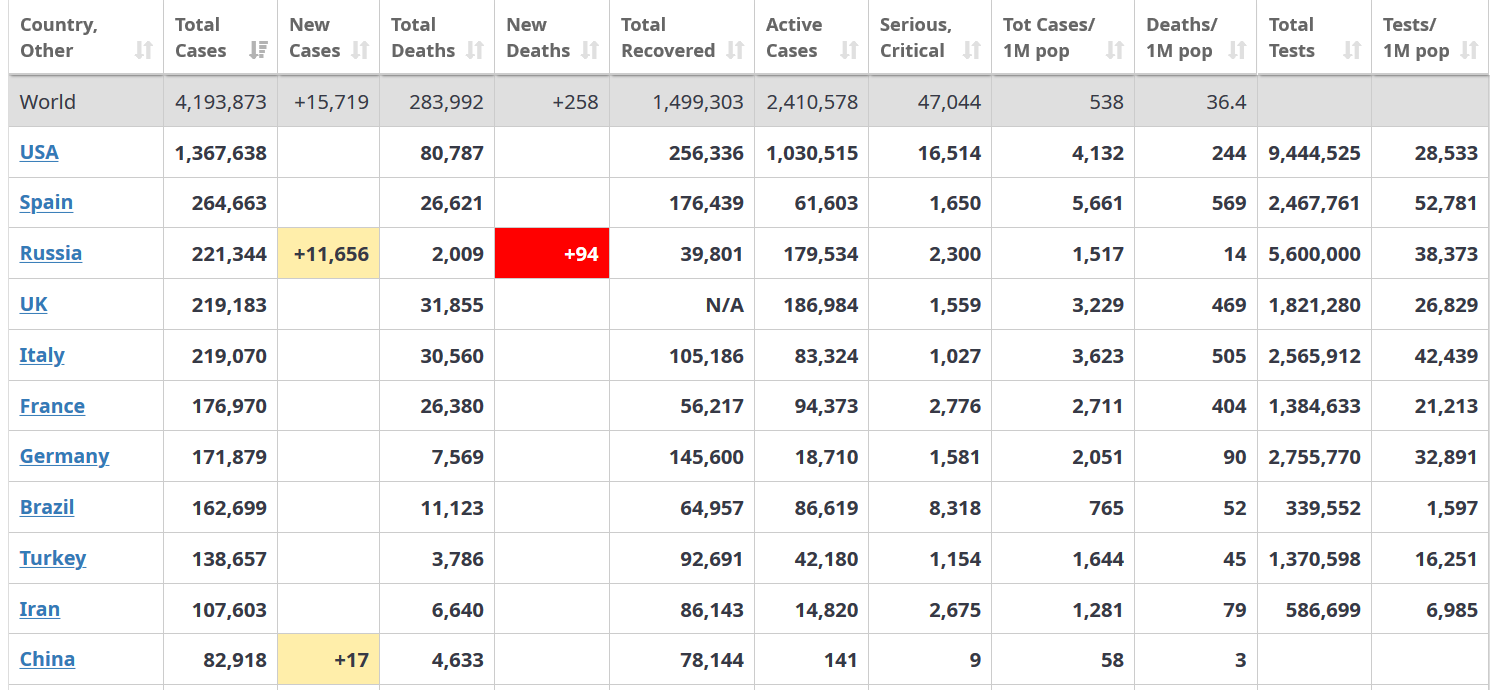Sort by Total Tests arrow icon
Image resolution: width=1490 pixels, height=690 pixels.
coord(1352,50)
